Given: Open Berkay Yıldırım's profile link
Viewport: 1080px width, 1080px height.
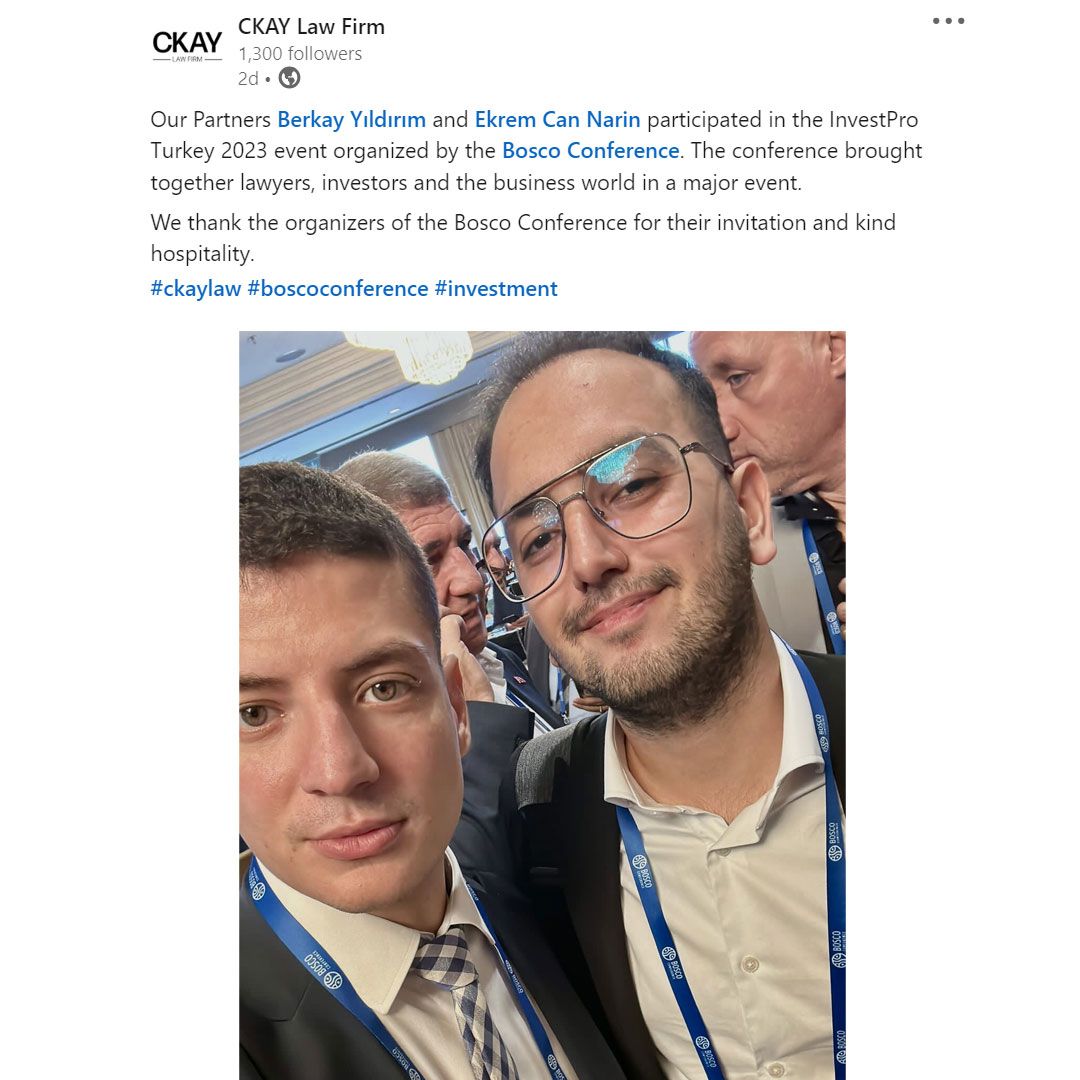Looking at the screenshot, I should click(x=351, y=119).
